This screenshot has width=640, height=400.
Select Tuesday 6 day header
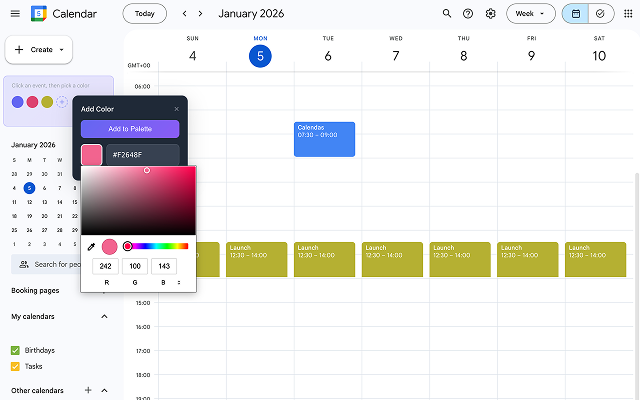[328, 56]
